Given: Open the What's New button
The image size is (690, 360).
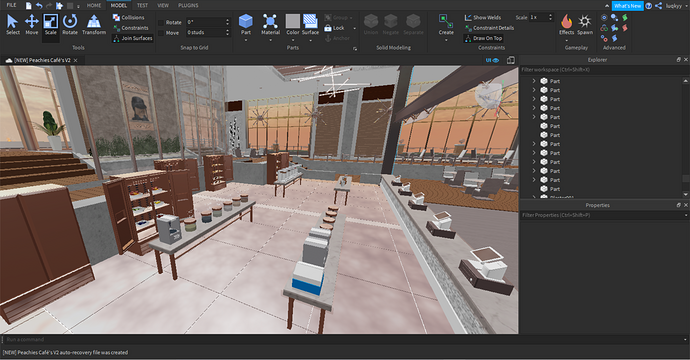Looking at the screenshot, I should click(x=628, y=6).
